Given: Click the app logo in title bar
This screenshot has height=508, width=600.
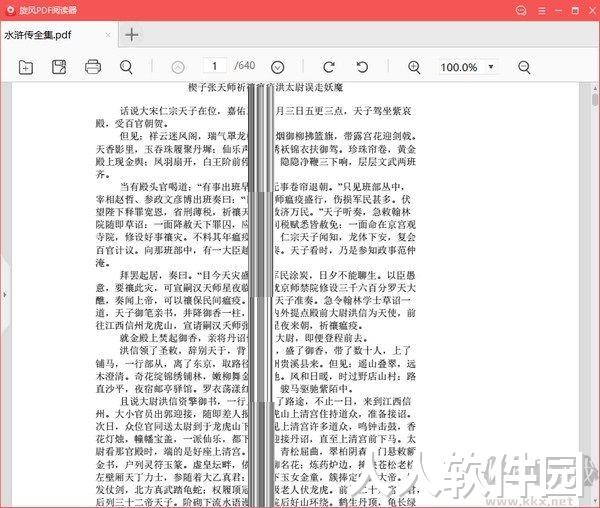Looking at the screenshot, I should (x=11, y=10).
